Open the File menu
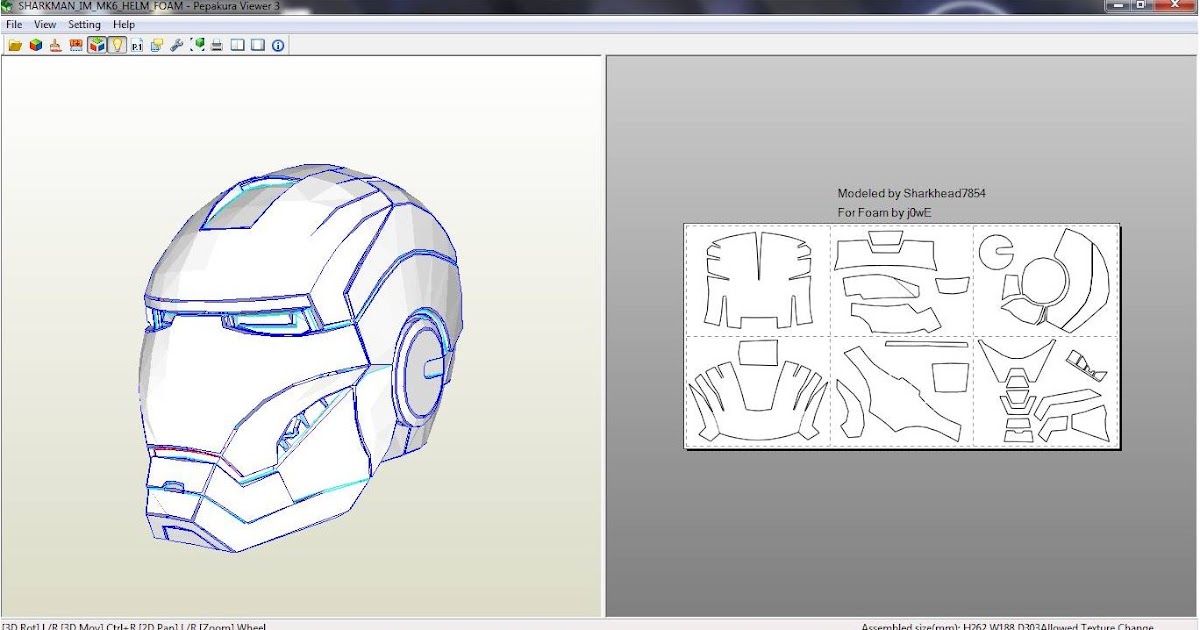Image resolution: width=1200 pixels, height=630 pixels. [x=14, y=24]
